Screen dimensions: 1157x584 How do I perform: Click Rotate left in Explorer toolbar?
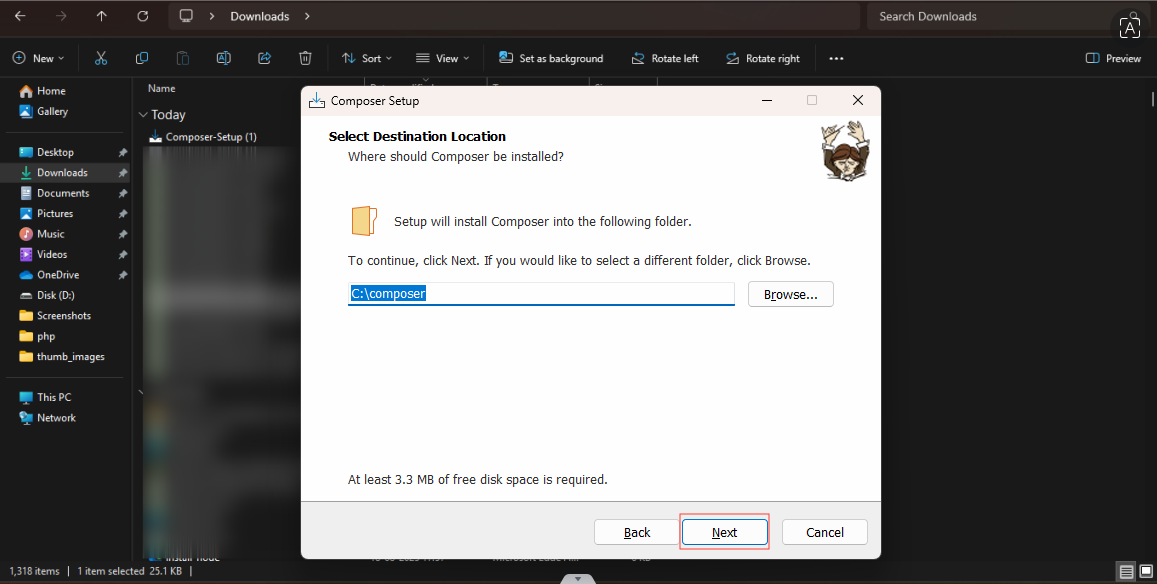click(665, 58)
